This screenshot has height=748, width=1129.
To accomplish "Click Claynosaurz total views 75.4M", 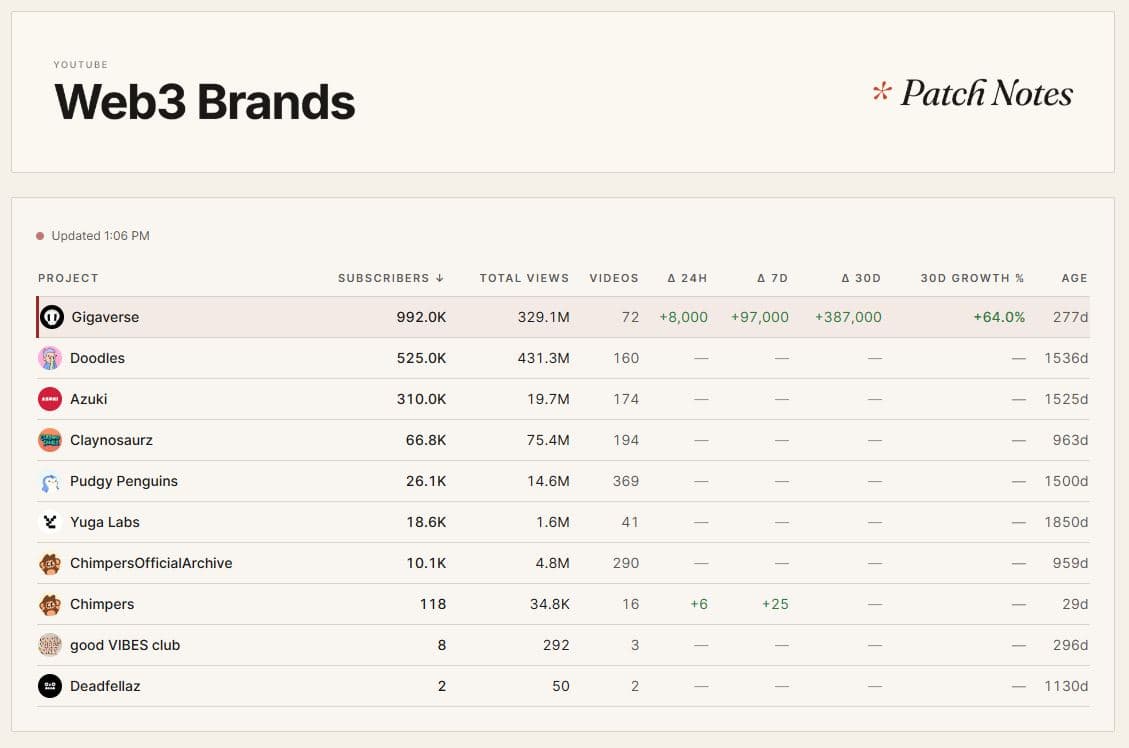I will point(549,440).
